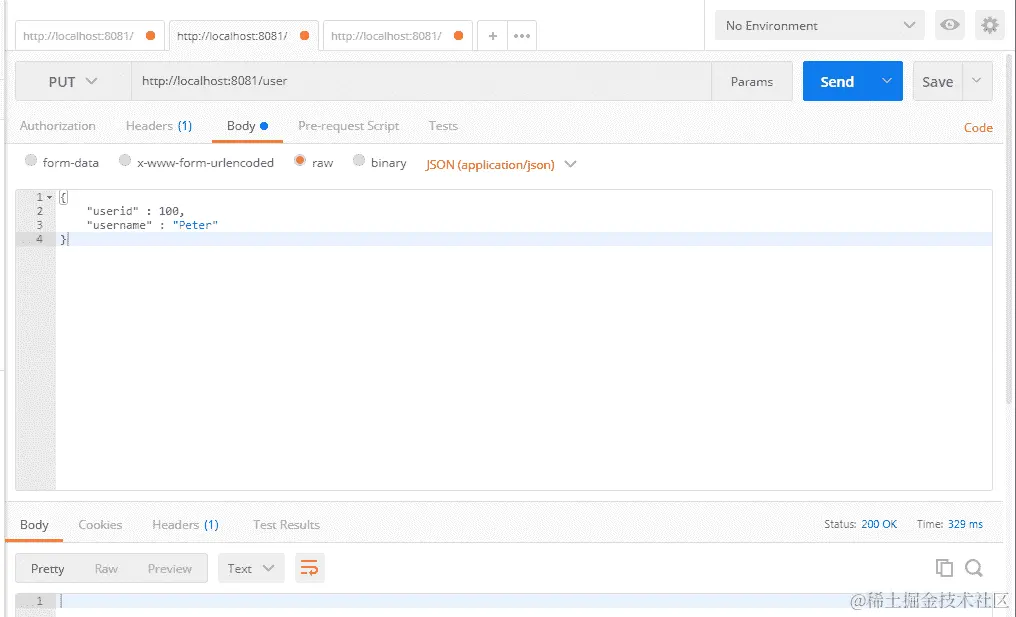
Task: Open tab options three-dot menu
Action: point(522,36)
